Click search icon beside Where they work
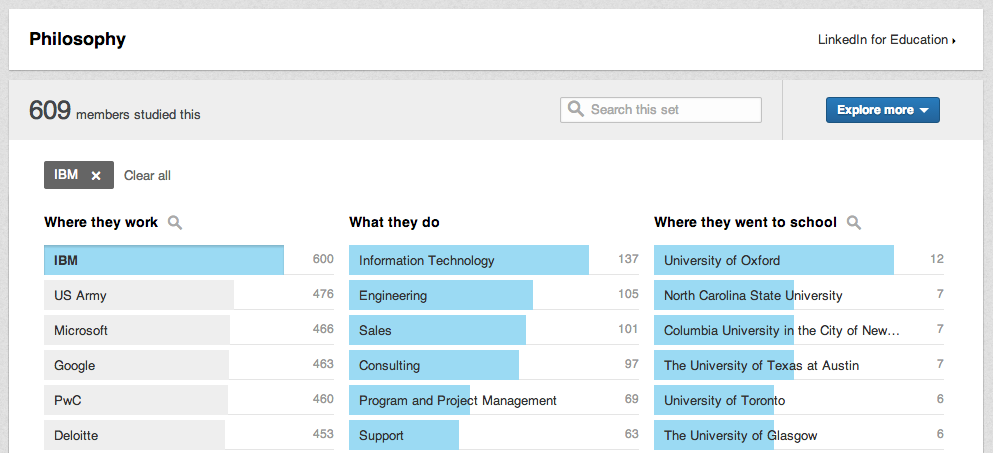993x453 pixels. [175, 222]
